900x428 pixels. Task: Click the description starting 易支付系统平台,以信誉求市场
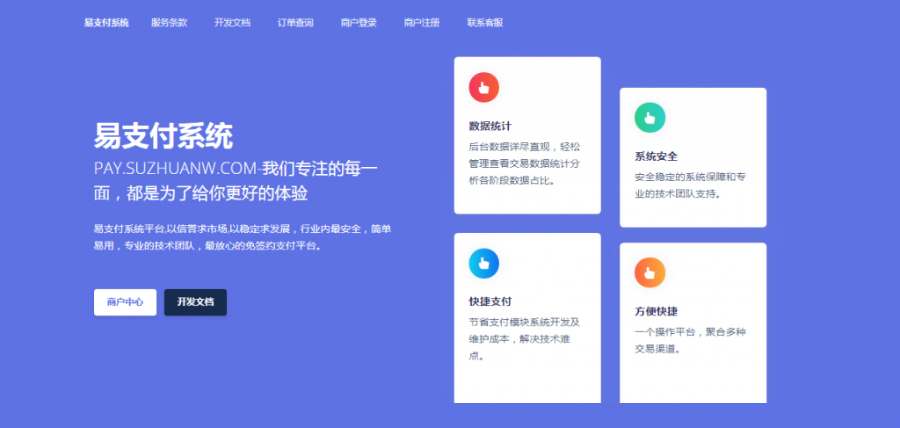tap(242, 238)
